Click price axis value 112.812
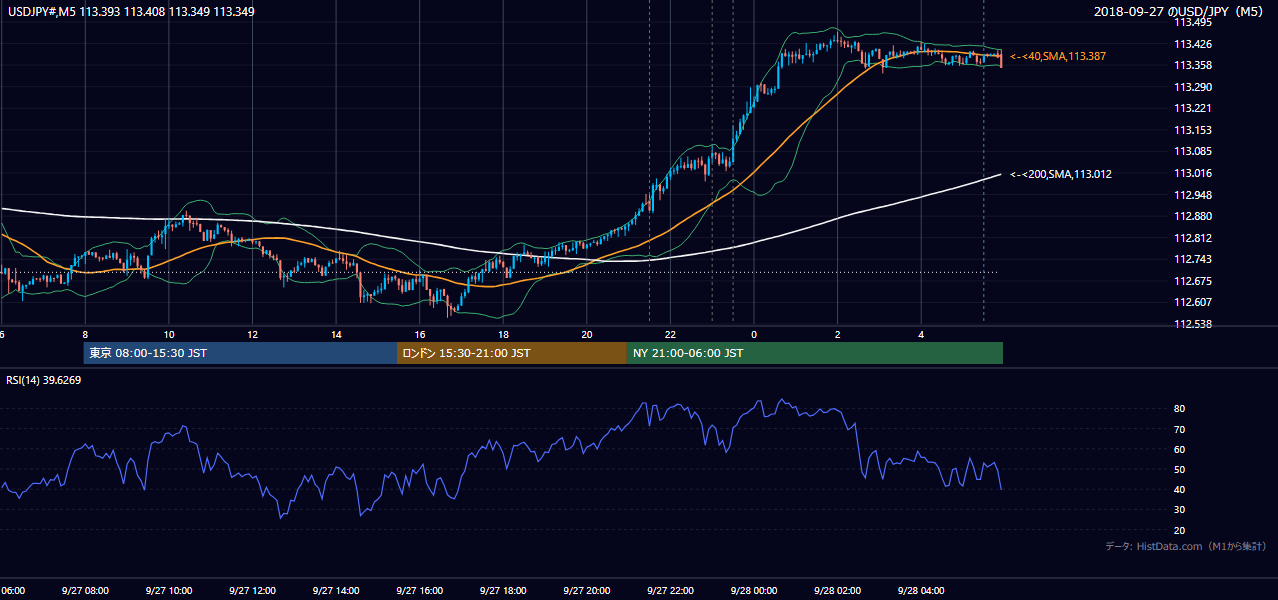The width and height of the screenshot is (1278, 600). tap(1192, 238)
